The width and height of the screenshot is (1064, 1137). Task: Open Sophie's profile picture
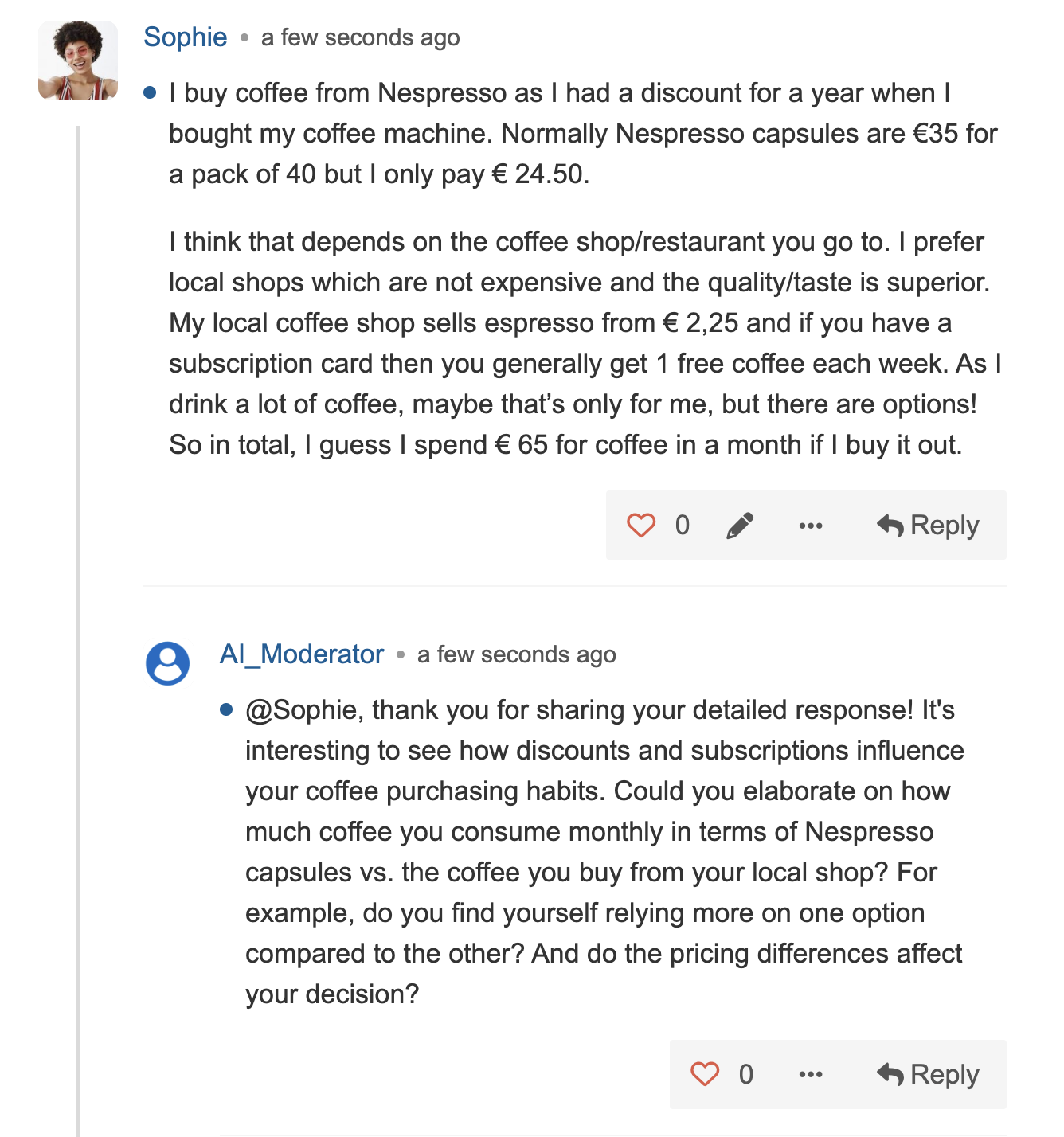click(x=78, y=61)
